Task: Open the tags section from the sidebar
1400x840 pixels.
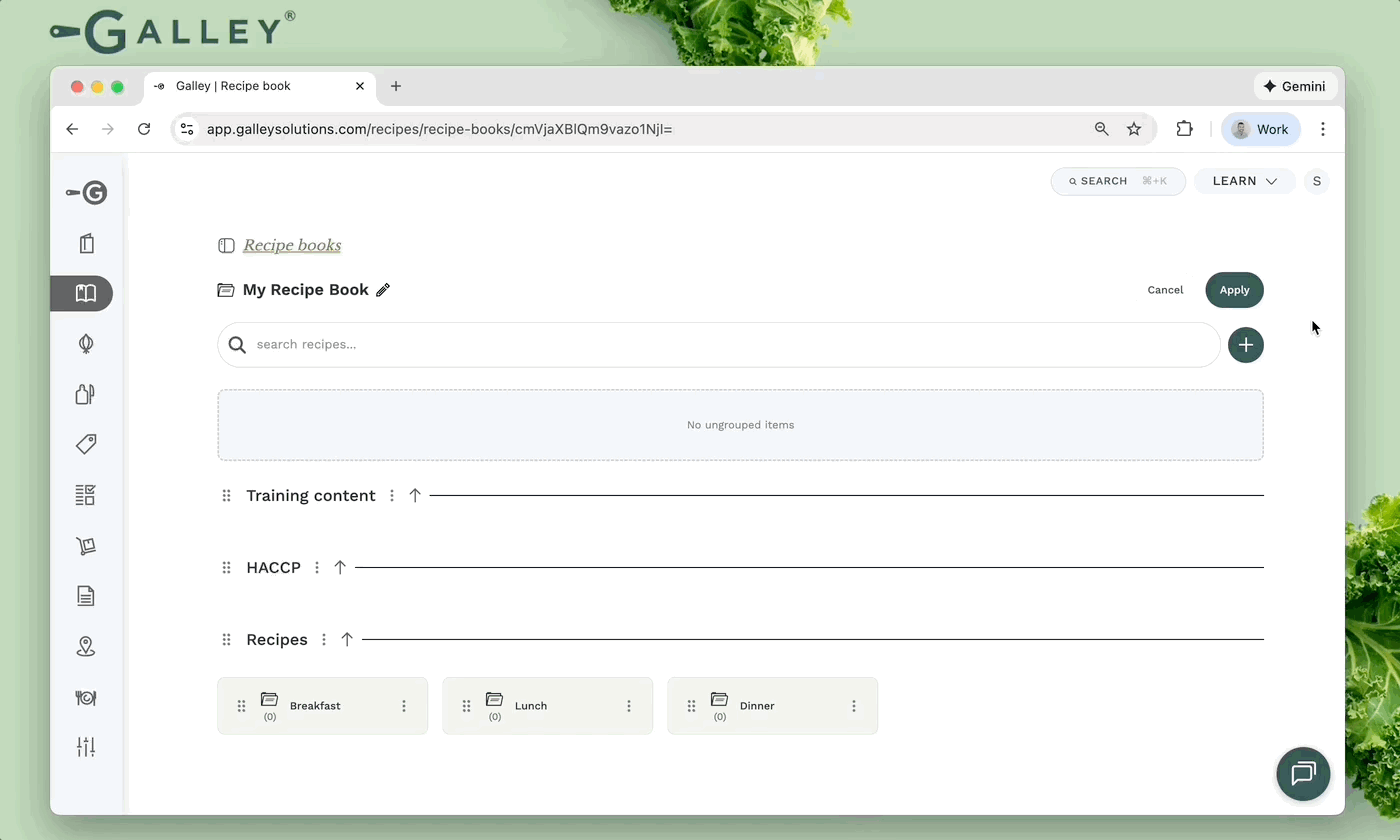Action: click(x=86, y=443)
